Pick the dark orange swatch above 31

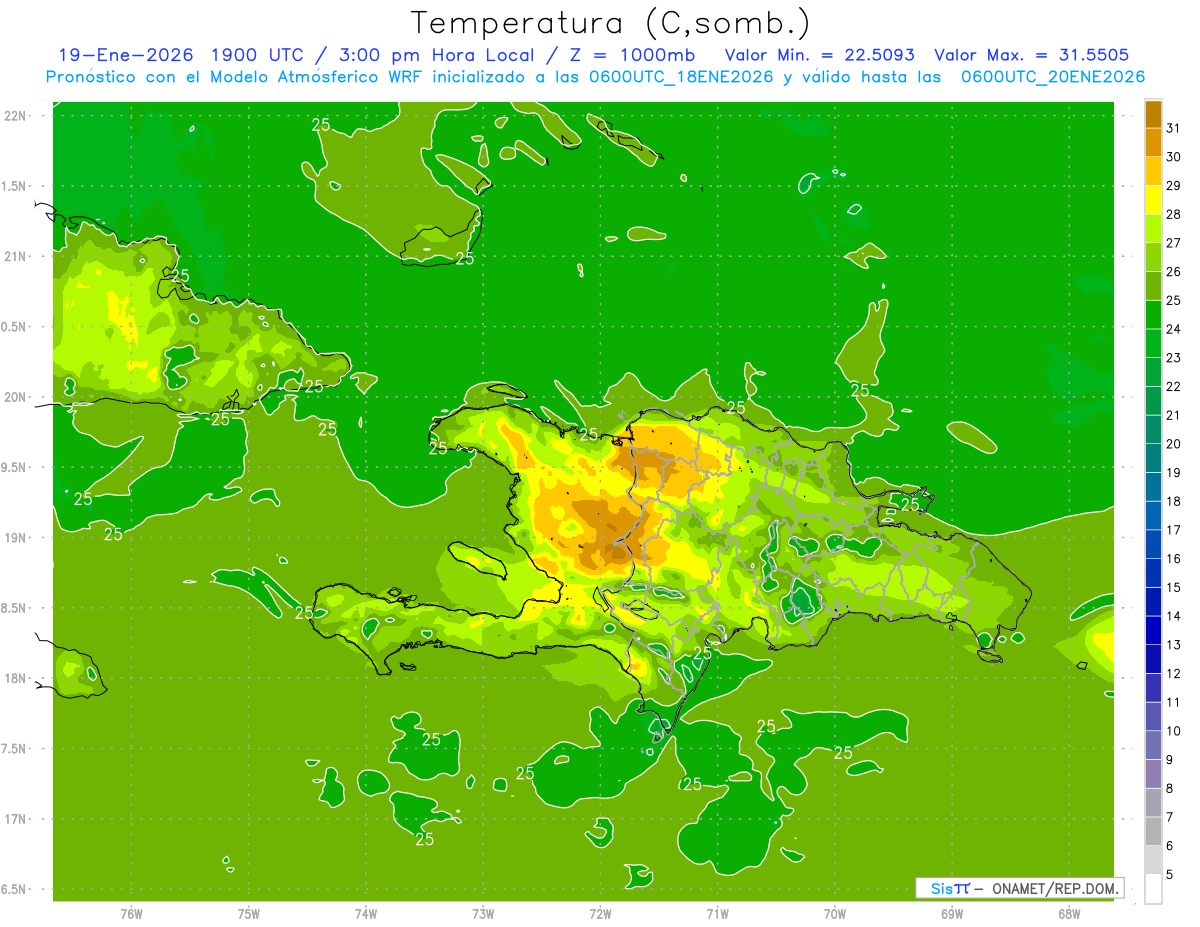pyautogui.click(x=1153, y=114)
